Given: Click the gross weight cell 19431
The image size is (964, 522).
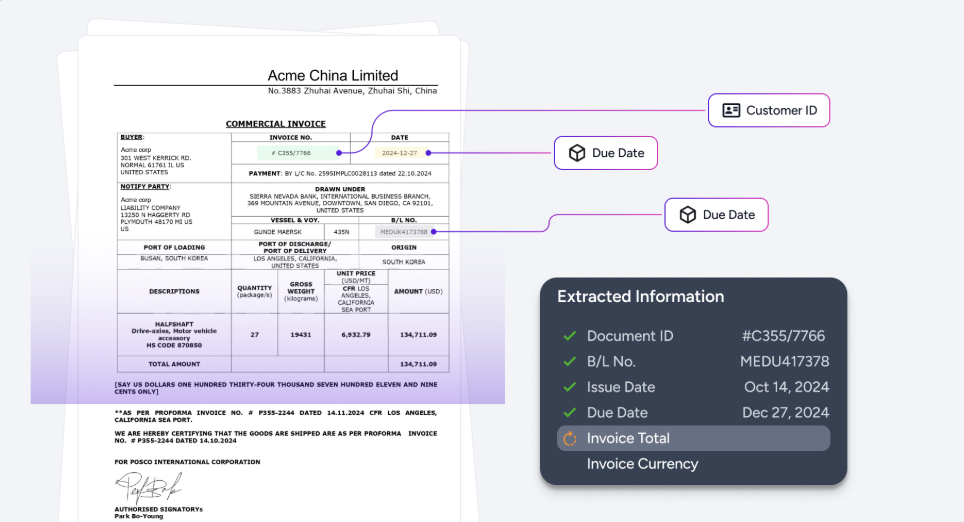Looking at the screenshot, I should click(301, 334).
